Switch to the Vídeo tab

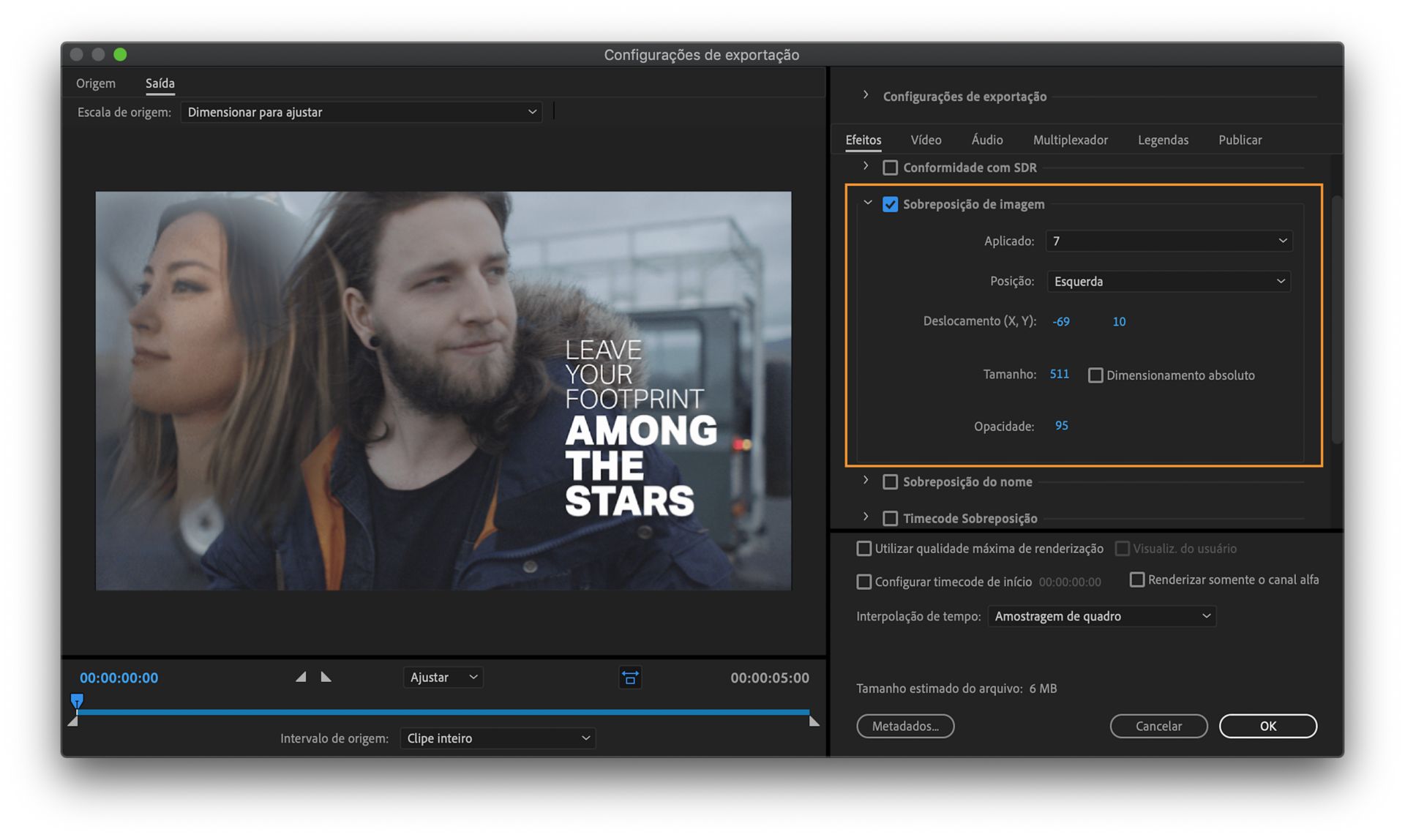(x=926, y=140)
